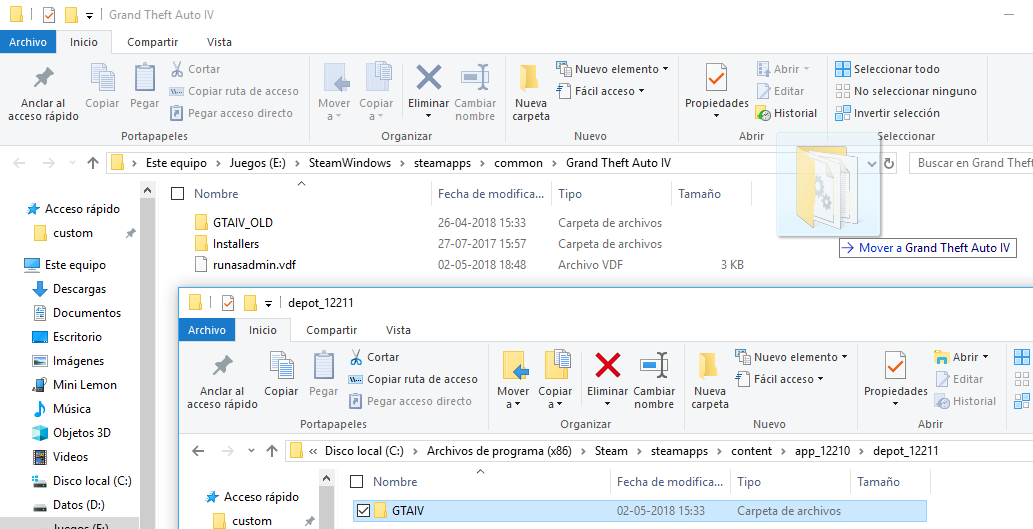The height and width of the screenshot is (529, 1033).
Task: Click common breadcrumb in Grand Theft Auto IV address bar
Action: pyautogui.click(x=518, y=163)
